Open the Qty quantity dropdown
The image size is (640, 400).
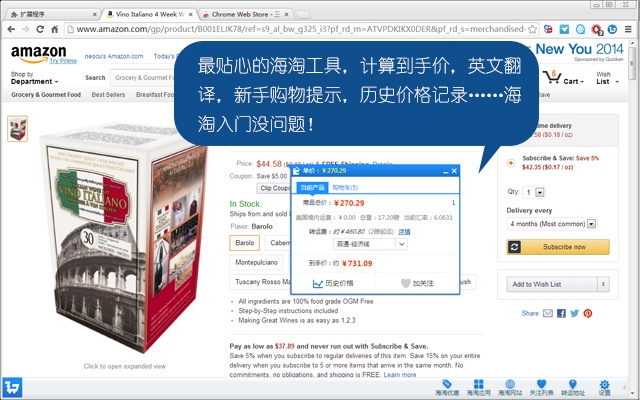(535, 192)
